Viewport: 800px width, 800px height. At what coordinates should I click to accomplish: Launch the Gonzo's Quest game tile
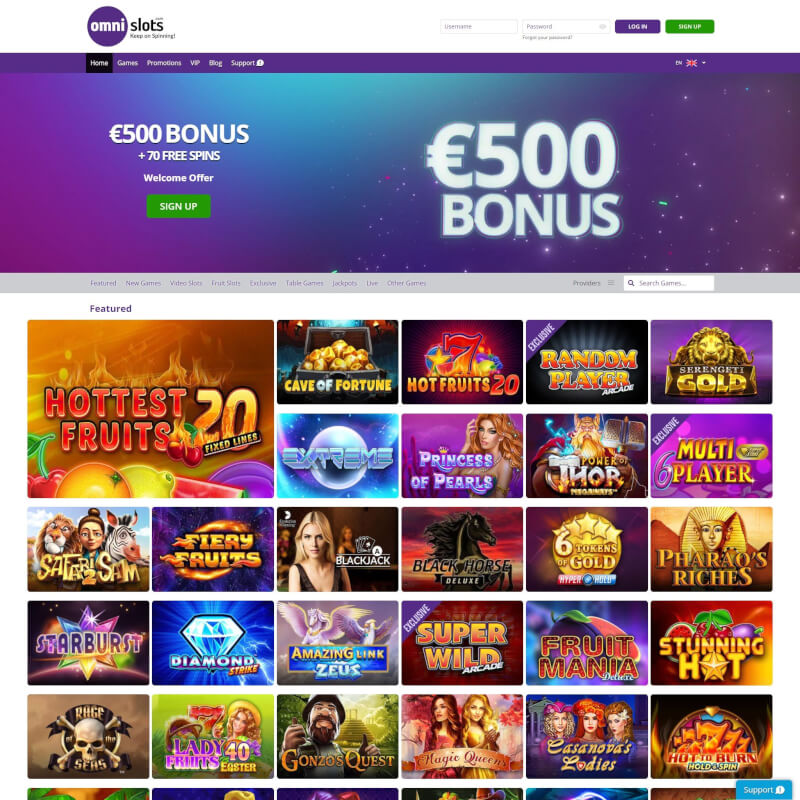tap(337, 736)
